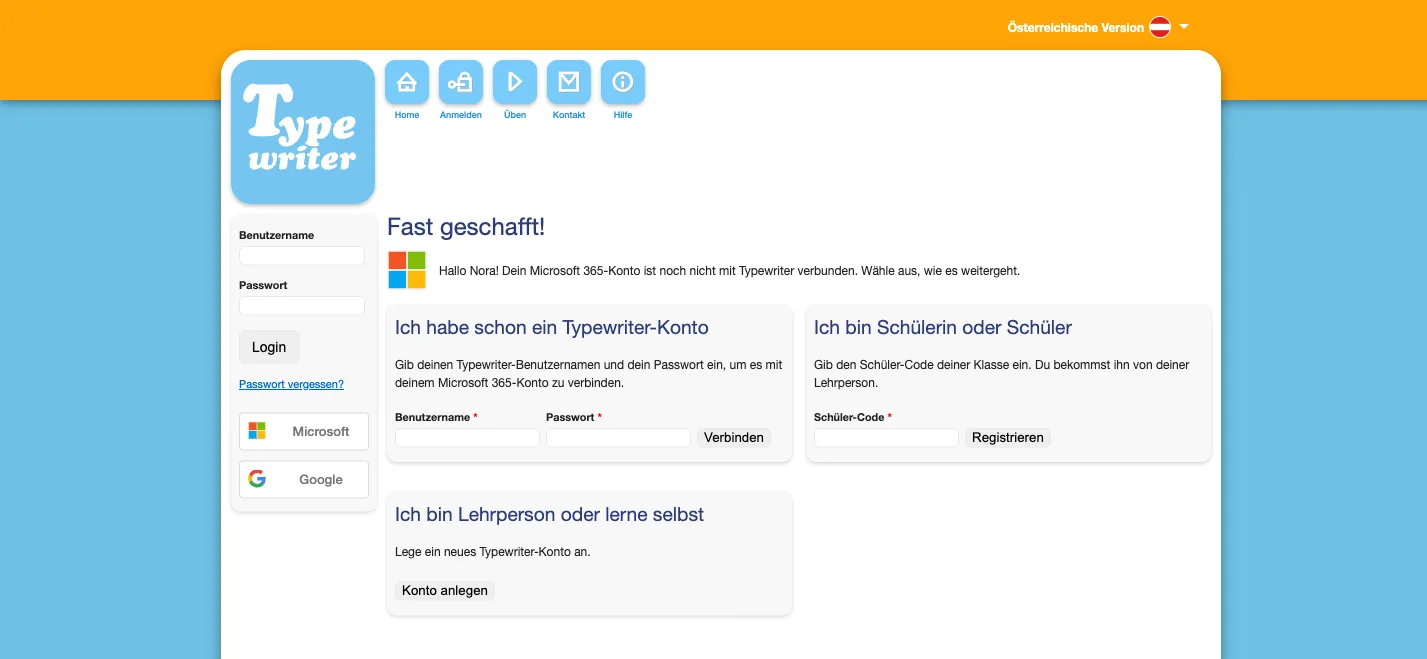Click the Fast geschafft! heading

(x=466, y=227)
